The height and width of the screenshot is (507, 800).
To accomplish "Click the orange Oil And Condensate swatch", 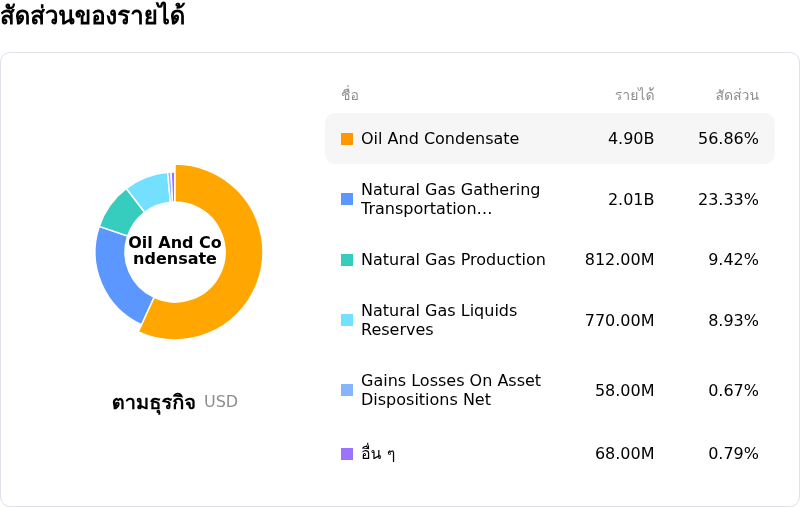I will [x=347, y=139].
